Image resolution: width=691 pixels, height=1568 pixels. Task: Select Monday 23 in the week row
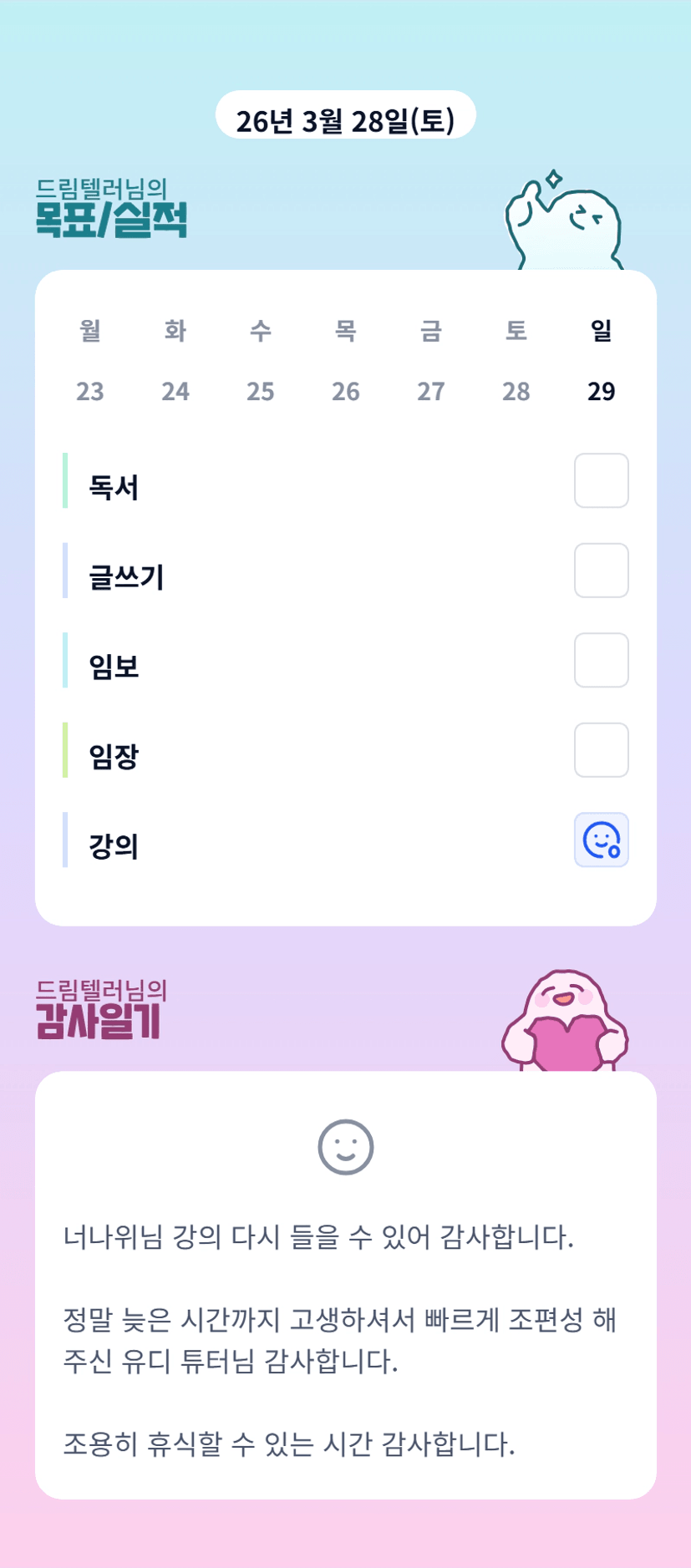tap(90, 361)
